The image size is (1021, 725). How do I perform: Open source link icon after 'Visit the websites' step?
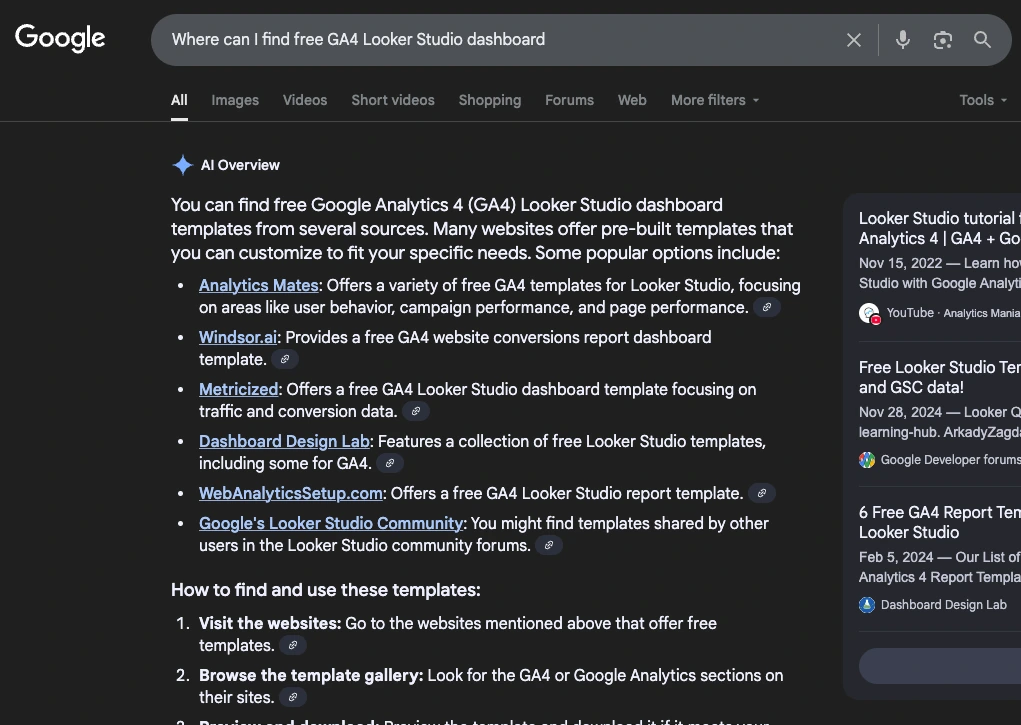[x=292, y=646]
